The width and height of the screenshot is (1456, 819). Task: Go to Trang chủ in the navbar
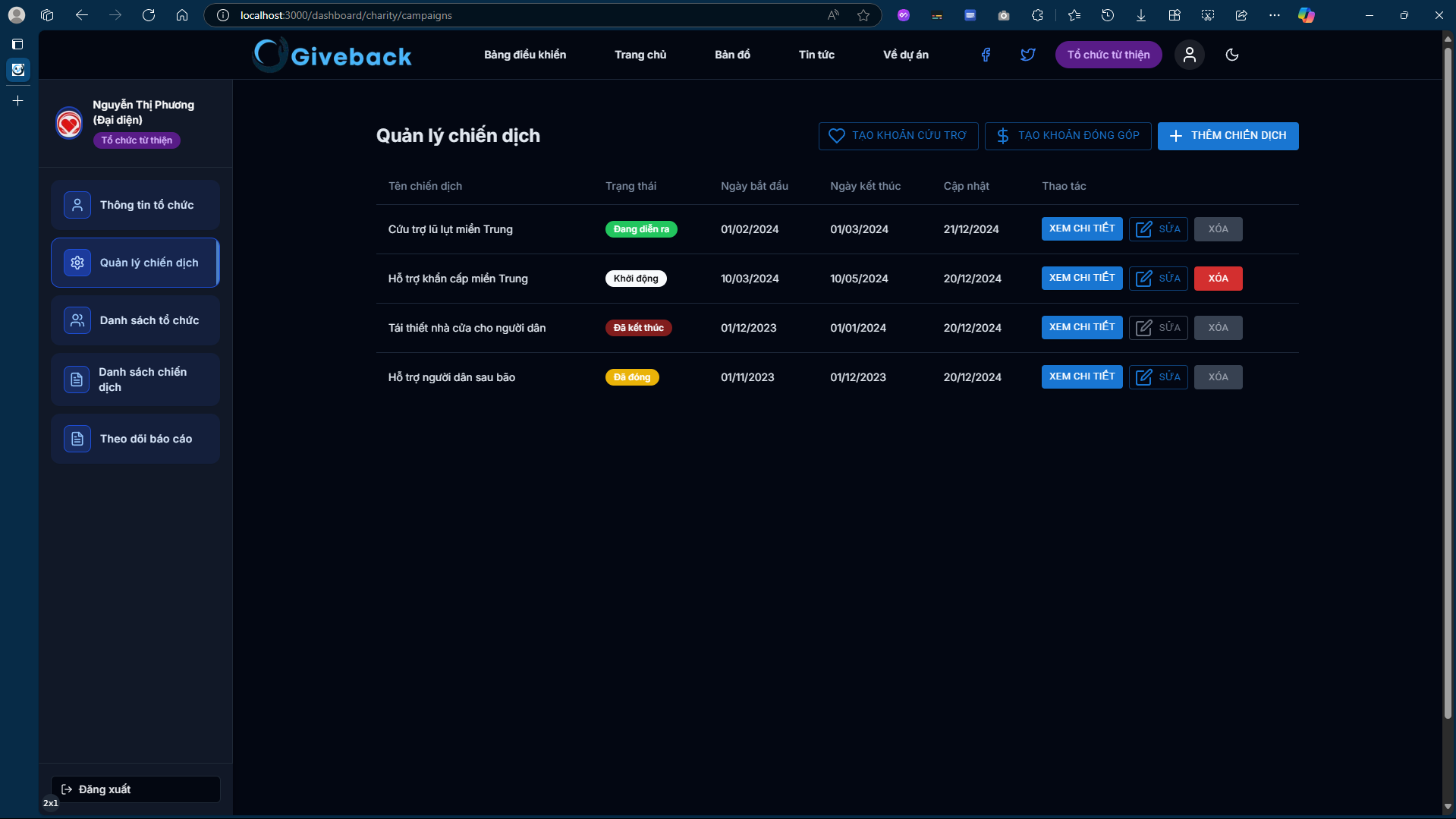640,55
